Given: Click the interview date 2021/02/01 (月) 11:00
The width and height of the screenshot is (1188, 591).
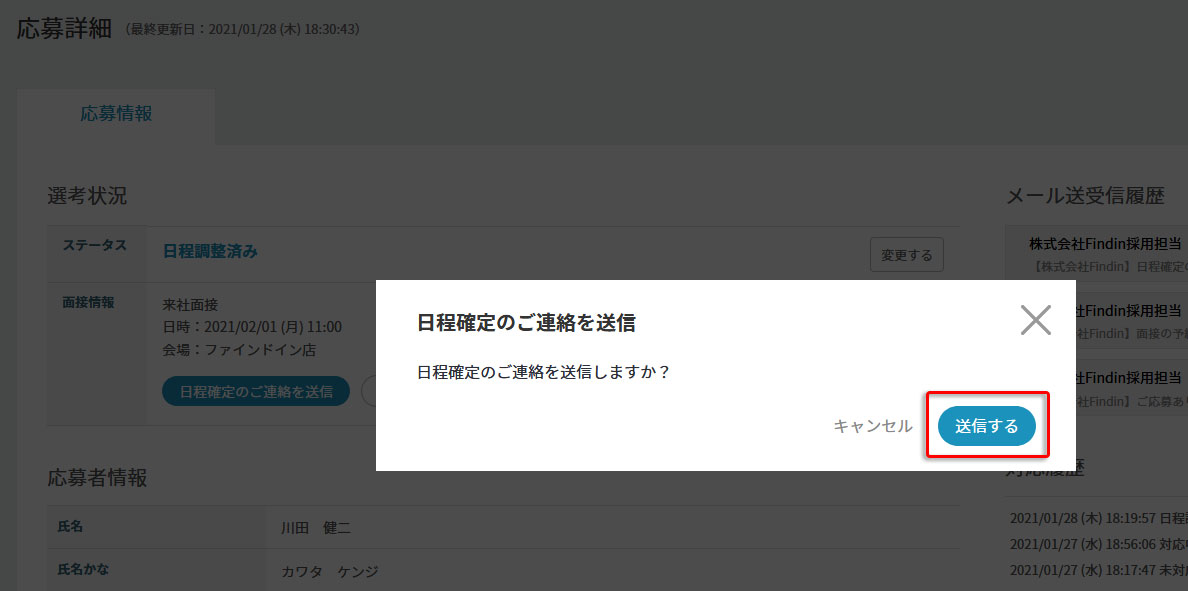Looking at the screenshot, I should tap(252, 327).
